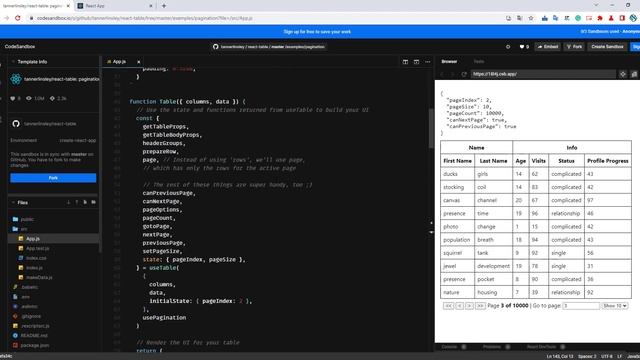Click the React logo template icon

[x=16, y=79]
